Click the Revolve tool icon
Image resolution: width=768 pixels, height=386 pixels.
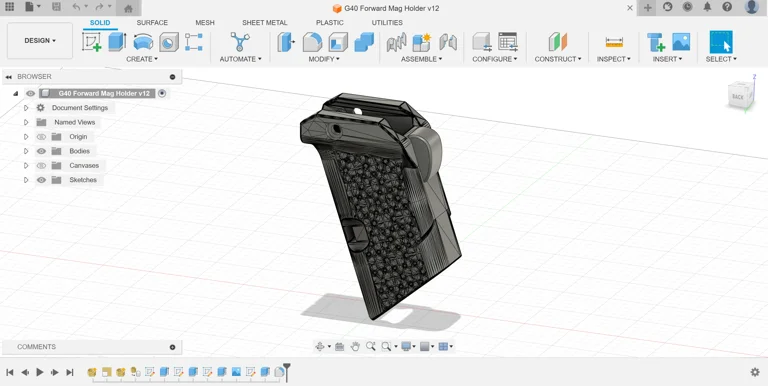point(143,42)
